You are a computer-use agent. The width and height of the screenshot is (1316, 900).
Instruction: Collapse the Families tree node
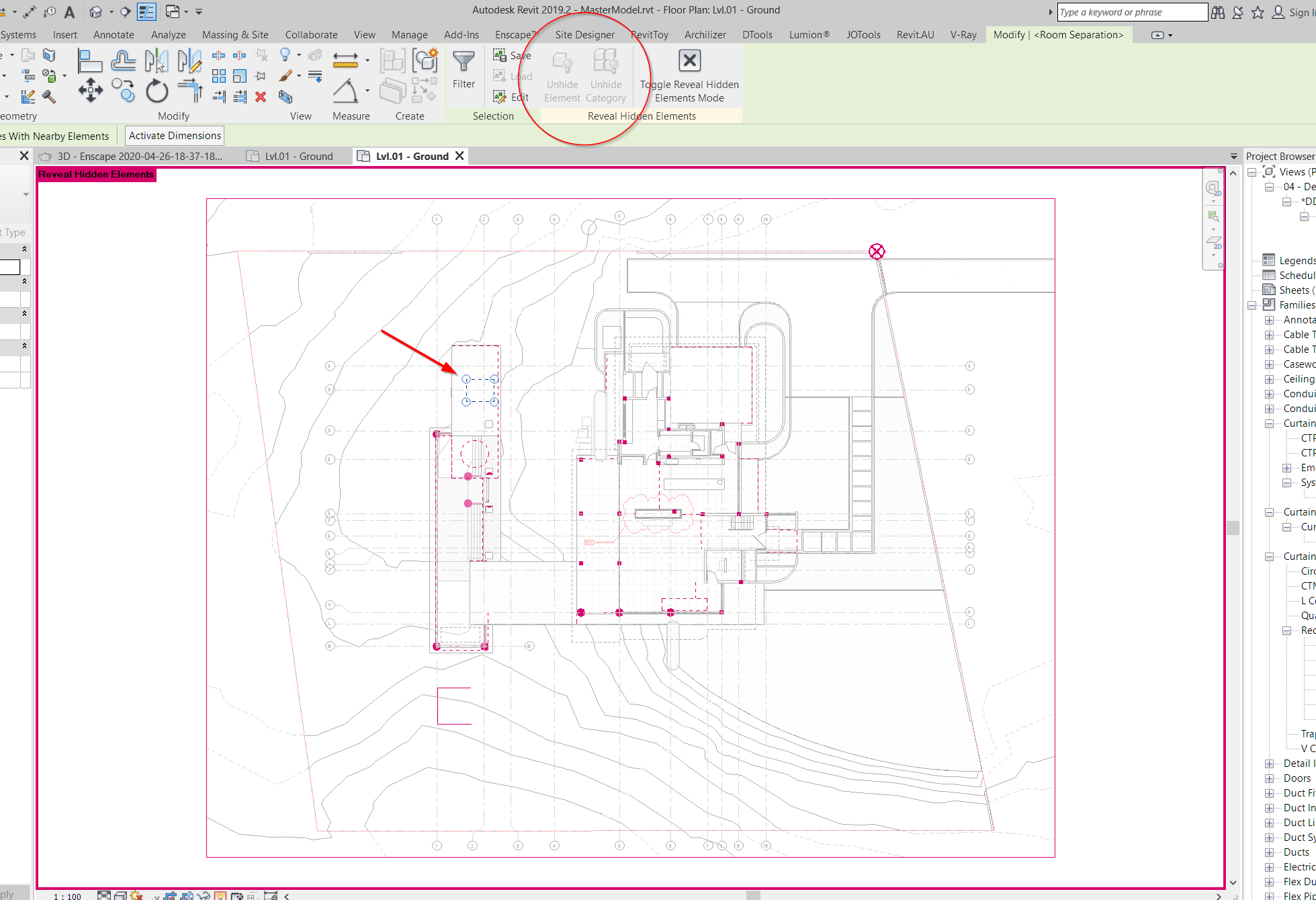click(x=1252, y=305)
